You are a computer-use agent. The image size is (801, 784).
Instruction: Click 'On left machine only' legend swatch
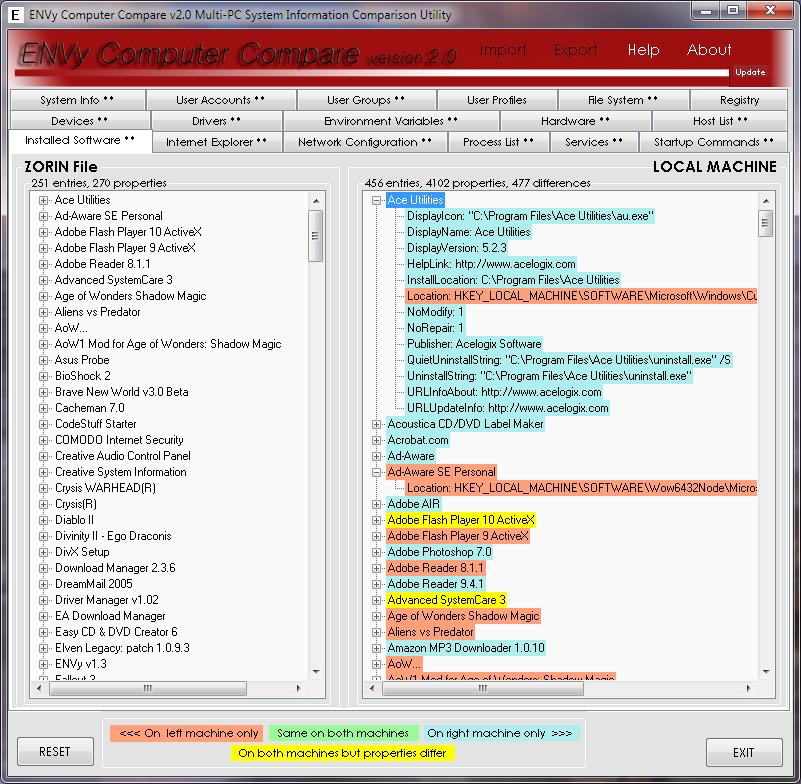[186, 733]
